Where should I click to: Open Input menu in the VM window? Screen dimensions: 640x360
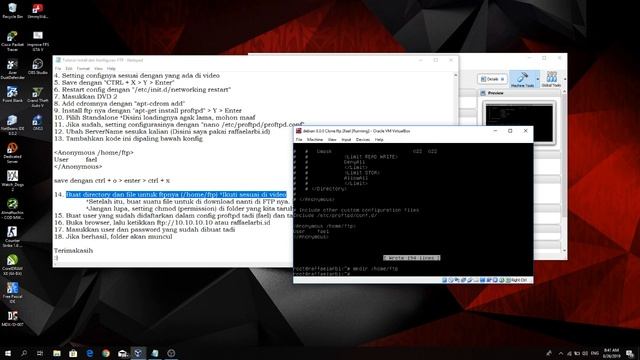[x=346, y=140]
